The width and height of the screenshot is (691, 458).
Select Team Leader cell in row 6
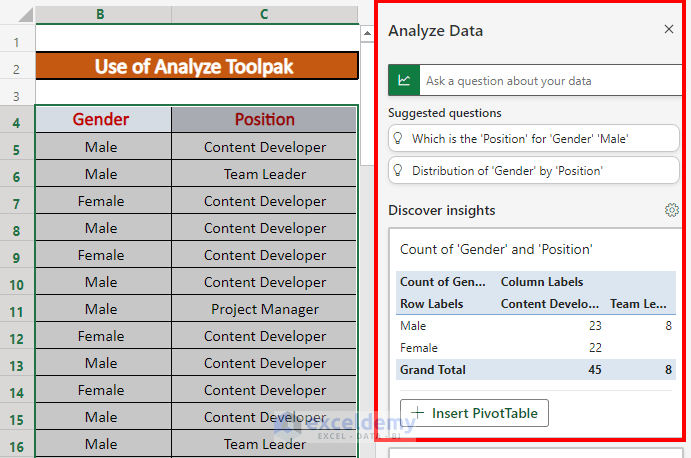264,174
